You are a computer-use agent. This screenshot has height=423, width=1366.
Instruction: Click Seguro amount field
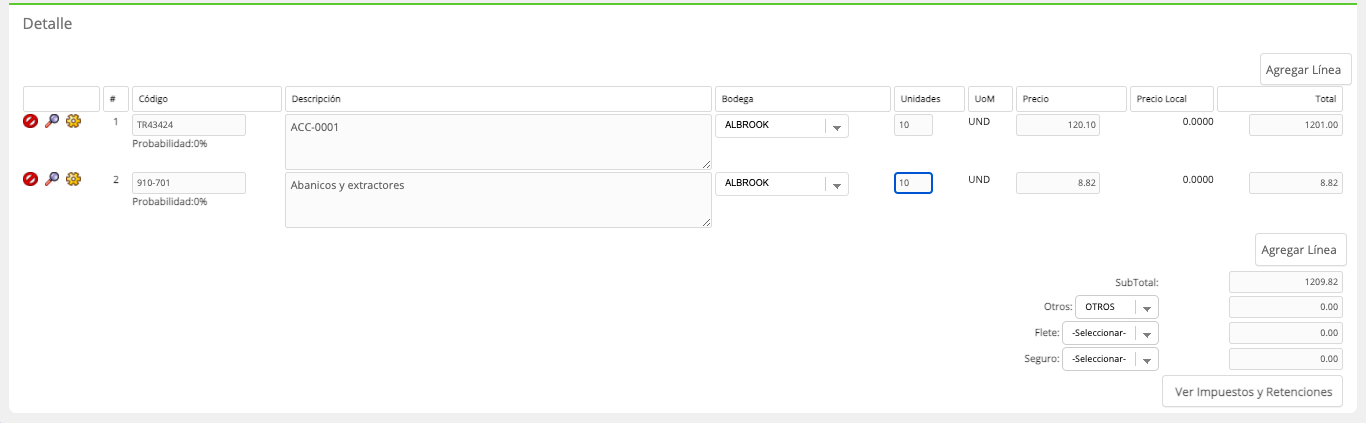1285,359
